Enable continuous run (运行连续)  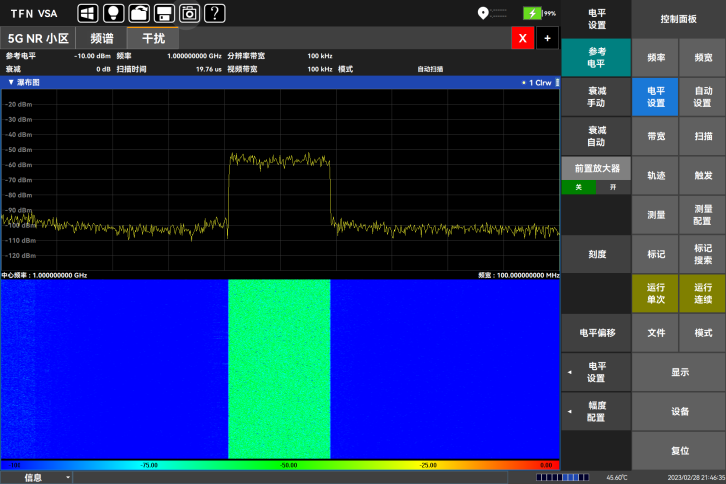click(703, 293)
